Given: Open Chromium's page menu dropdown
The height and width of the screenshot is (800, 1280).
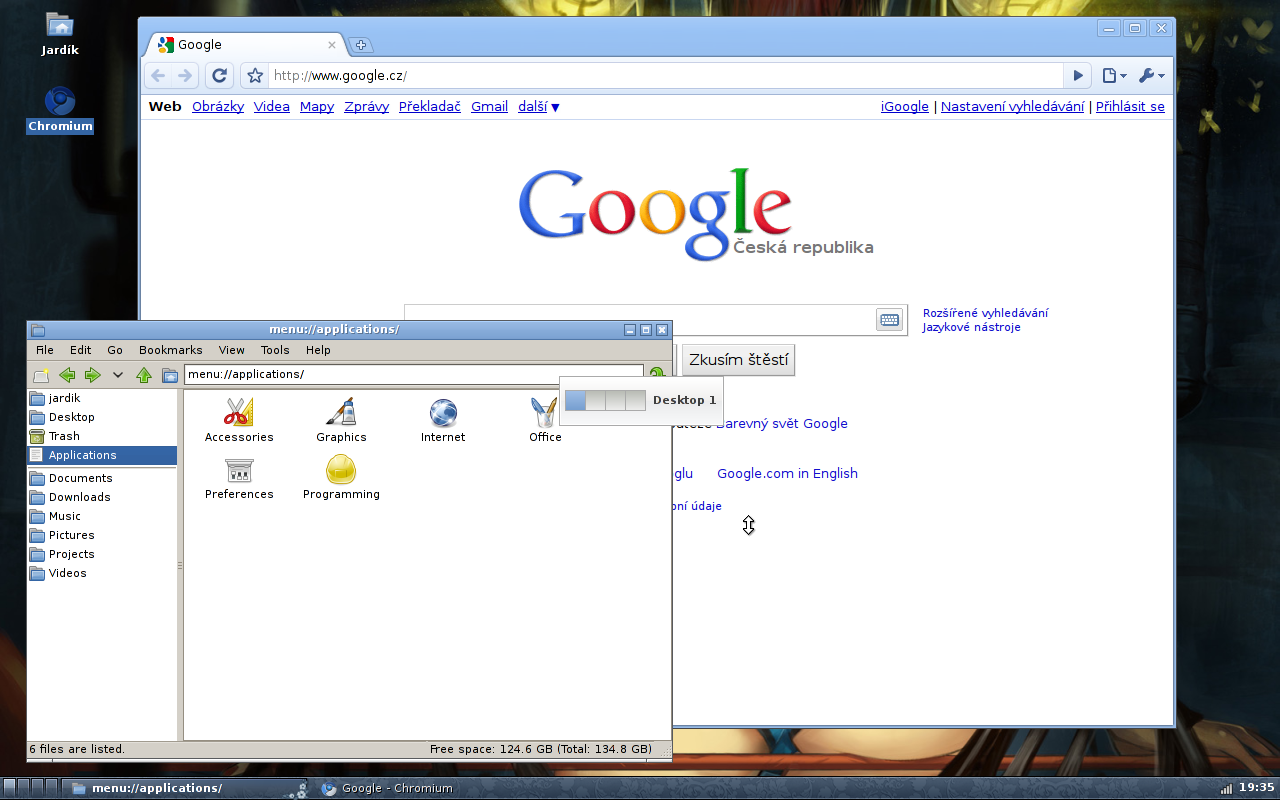Looking at the screenshot, I should [1114, 75].
